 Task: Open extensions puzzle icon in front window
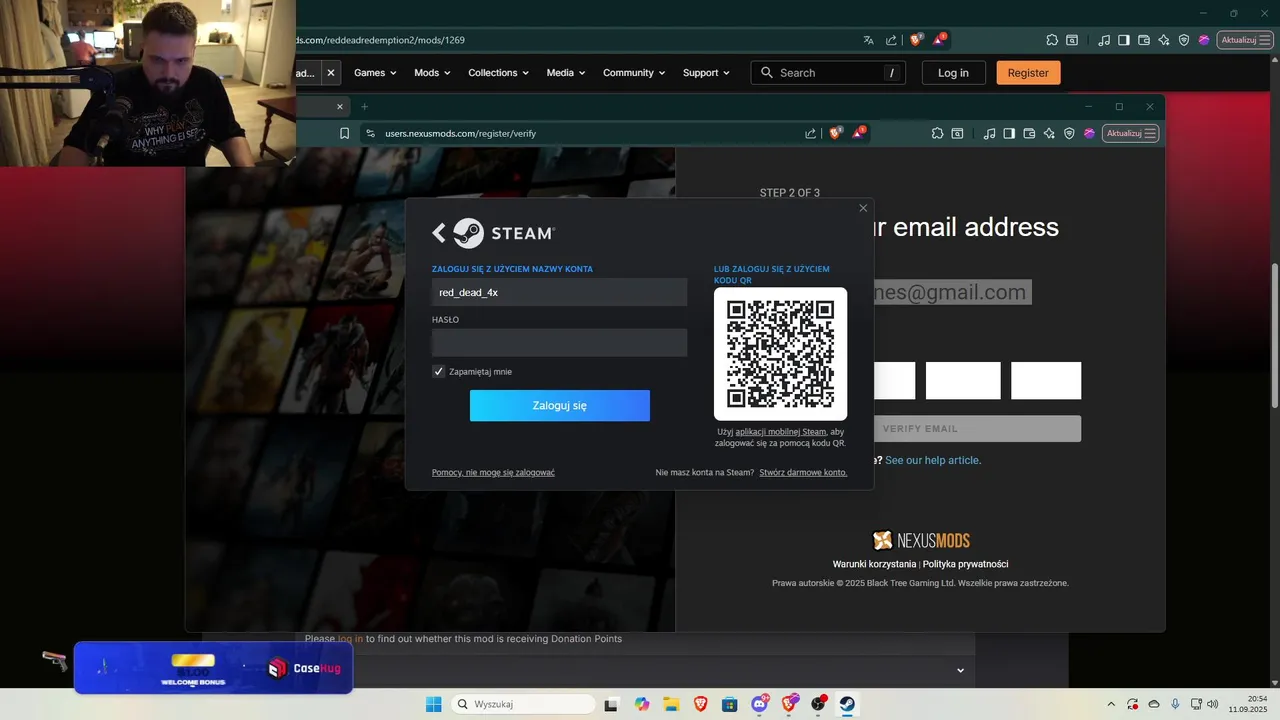pyautogui.click(x=937, y=133)
